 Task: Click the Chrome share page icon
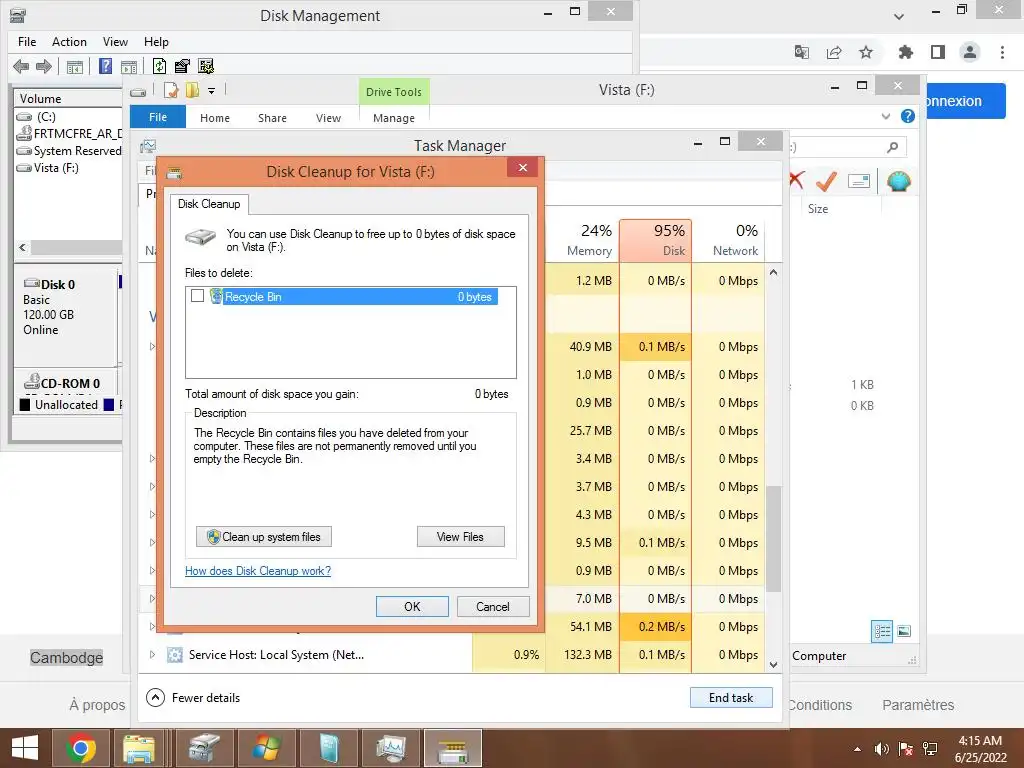pos(834,52)
